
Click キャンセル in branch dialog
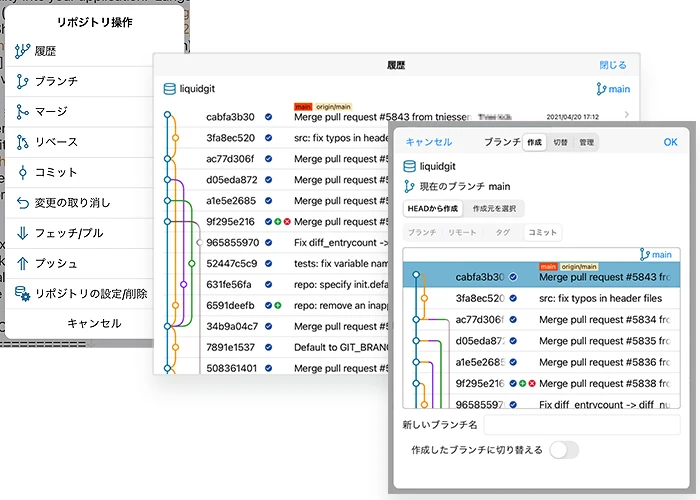[429, 142]
